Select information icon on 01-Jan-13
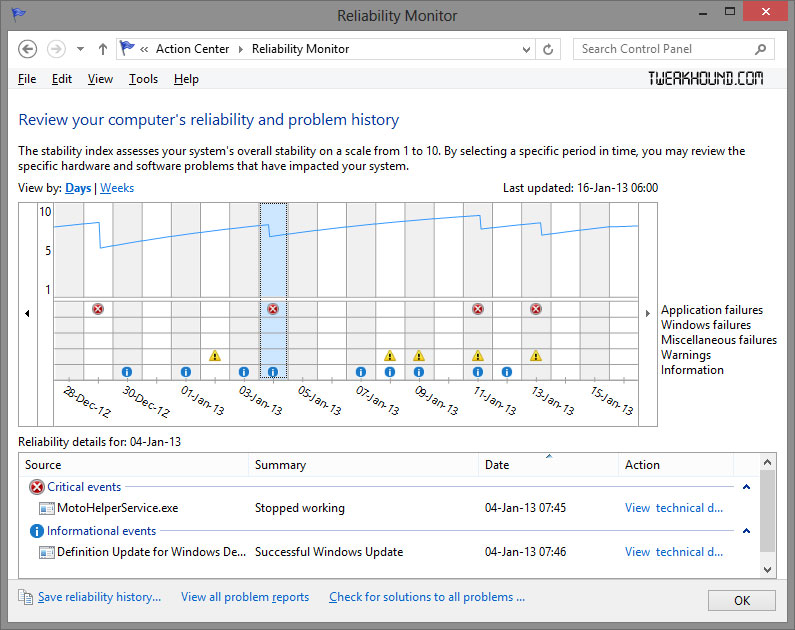The image size is (795, 630). pyautogui.click(x=186, y=372)
